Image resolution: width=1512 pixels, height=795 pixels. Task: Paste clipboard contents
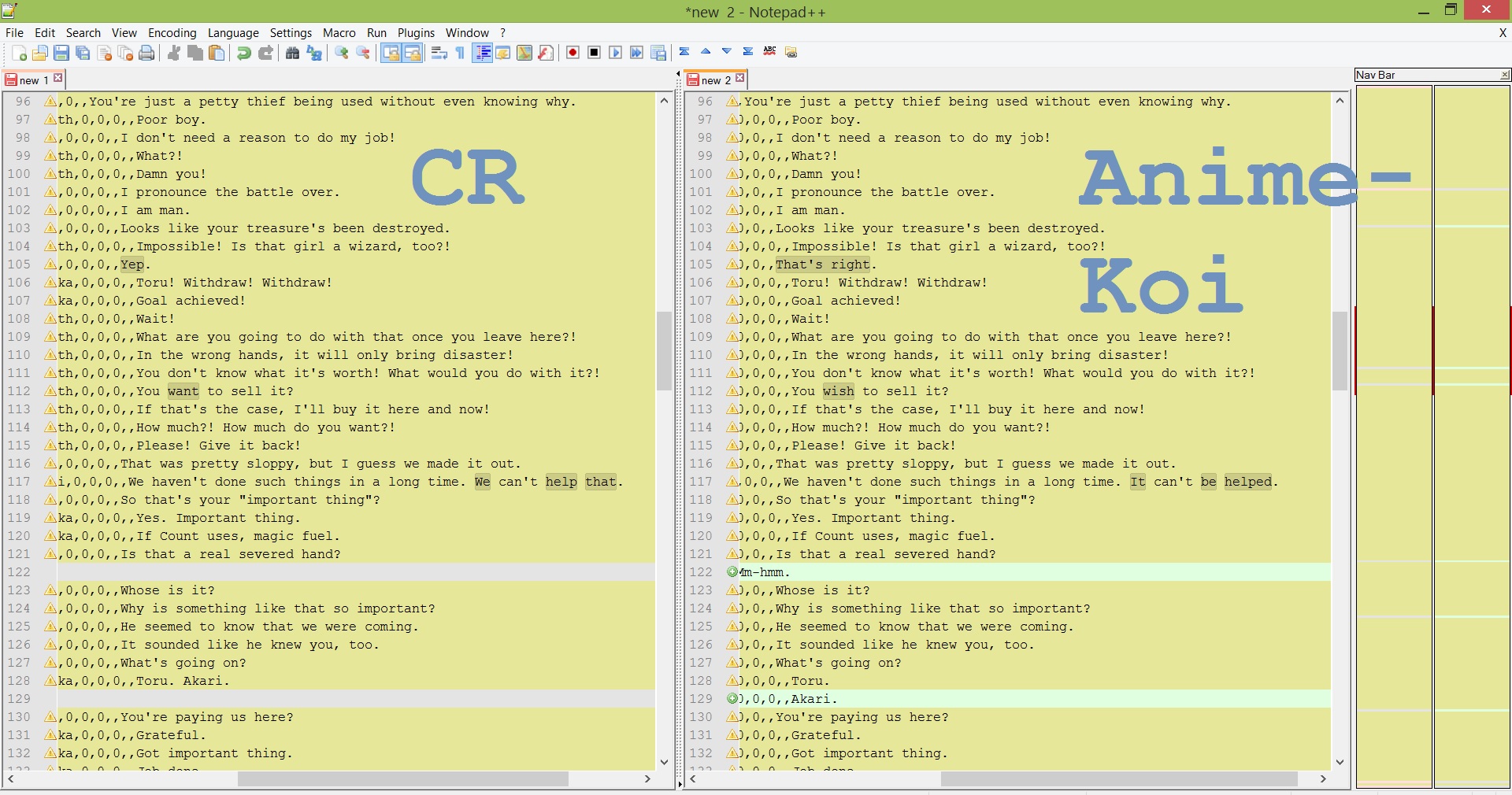click(217, 53)
